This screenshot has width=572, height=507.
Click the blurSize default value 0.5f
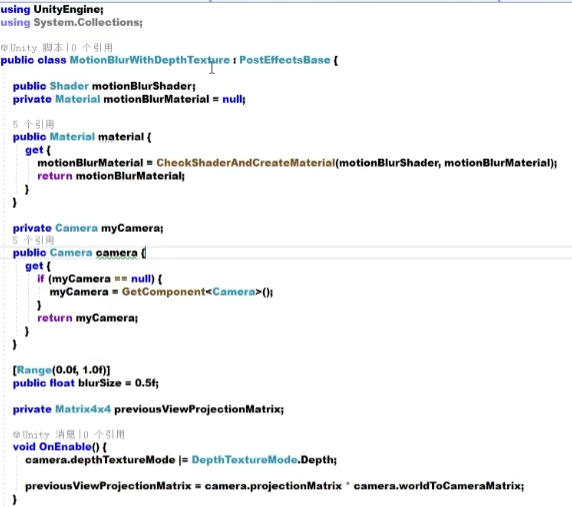pos(145,383)
